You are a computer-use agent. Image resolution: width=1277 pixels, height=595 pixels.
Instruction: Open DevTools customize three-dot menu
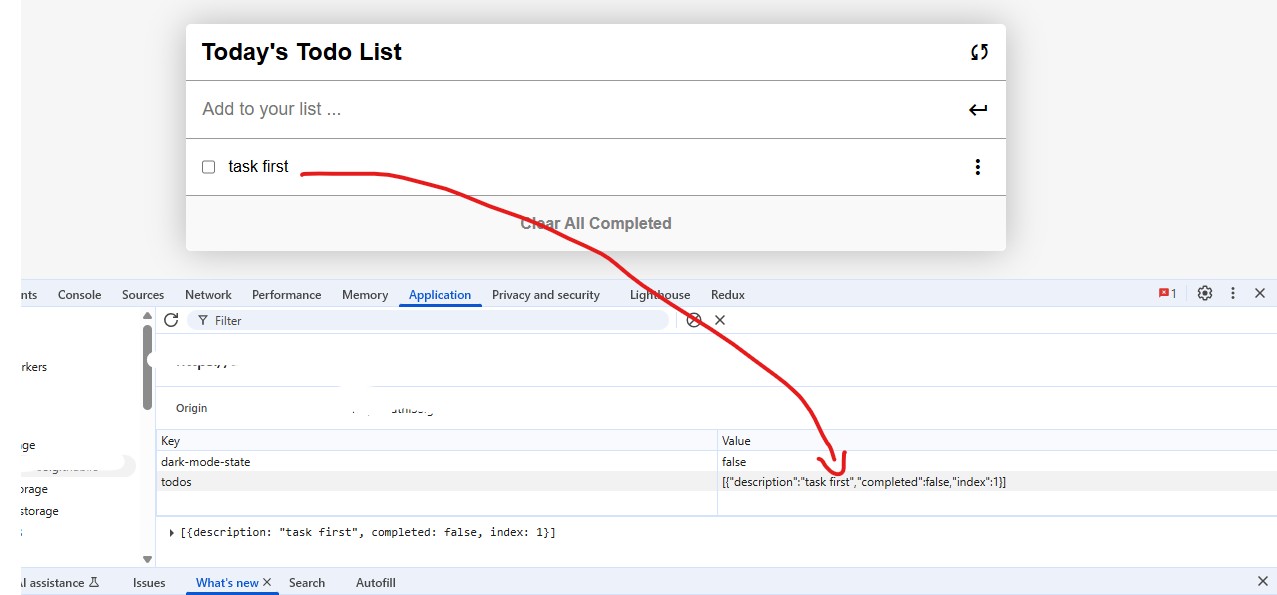(x=1233, y=293)
